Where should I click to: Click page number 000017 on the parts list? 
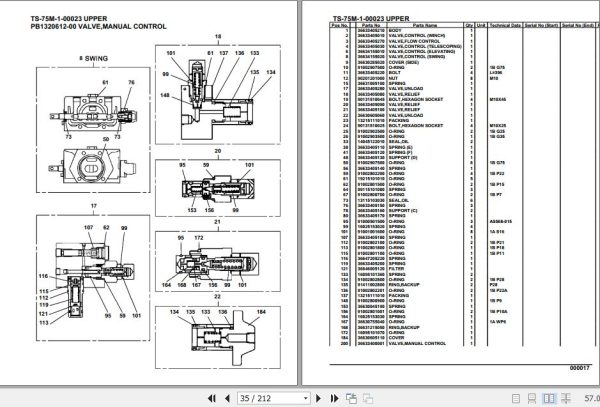click(x=580, y=368)
